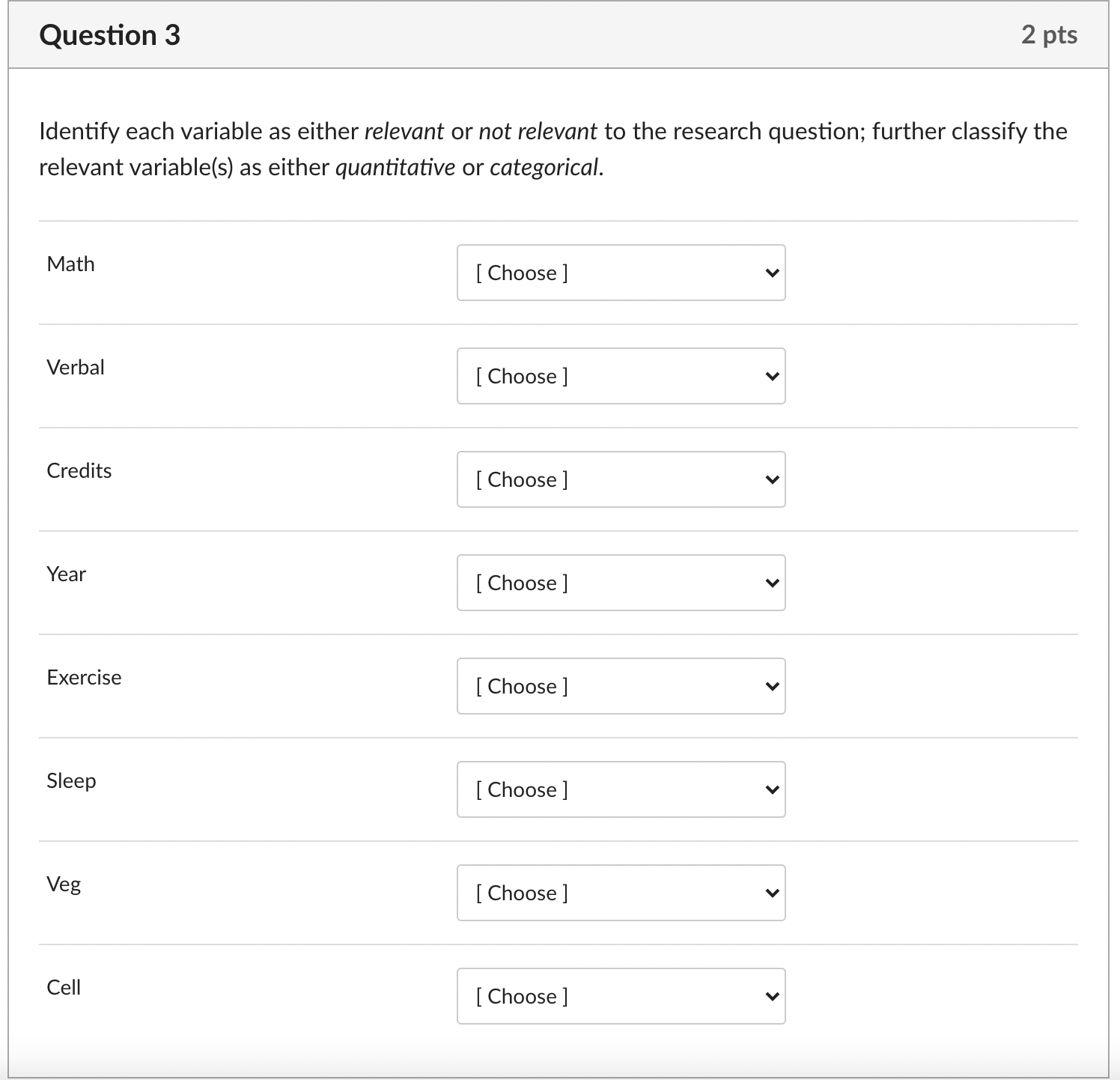
Task: Click the chevron on the Verbal selector
Action: 772,376
